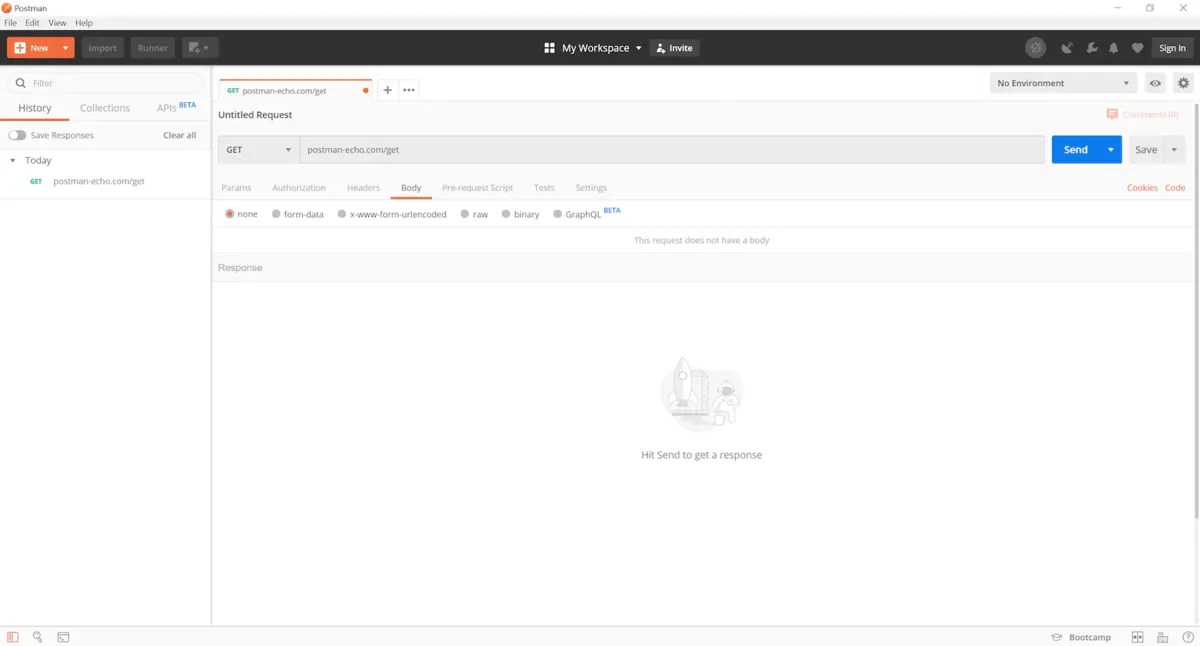Open keyboard shortcuts icon in status bar
The image size is (1200, 646).
1162,637
